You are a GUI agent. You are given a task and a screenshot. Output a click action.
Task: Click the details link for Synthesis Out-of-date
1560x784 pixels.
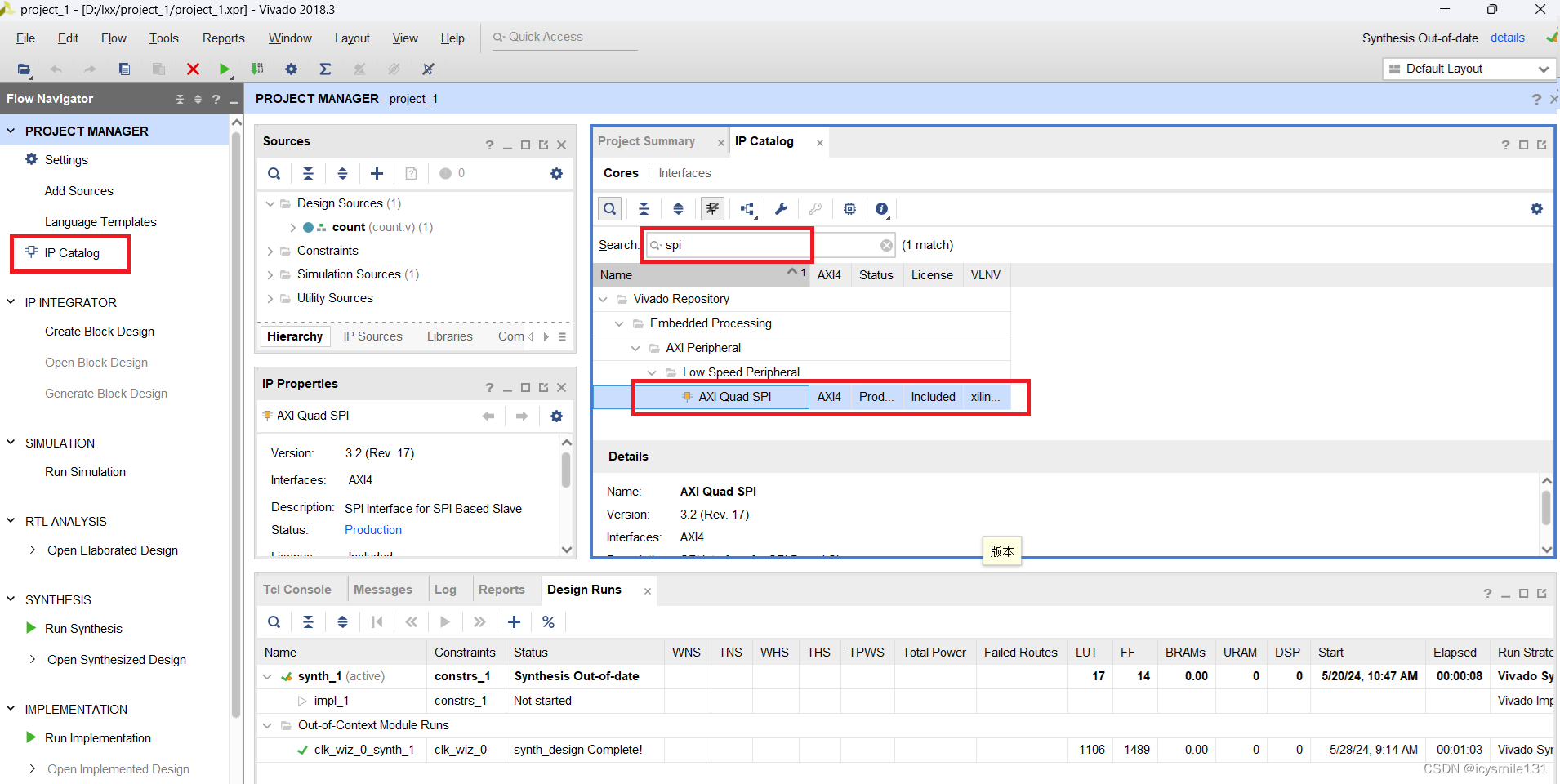click(1507, 38)
